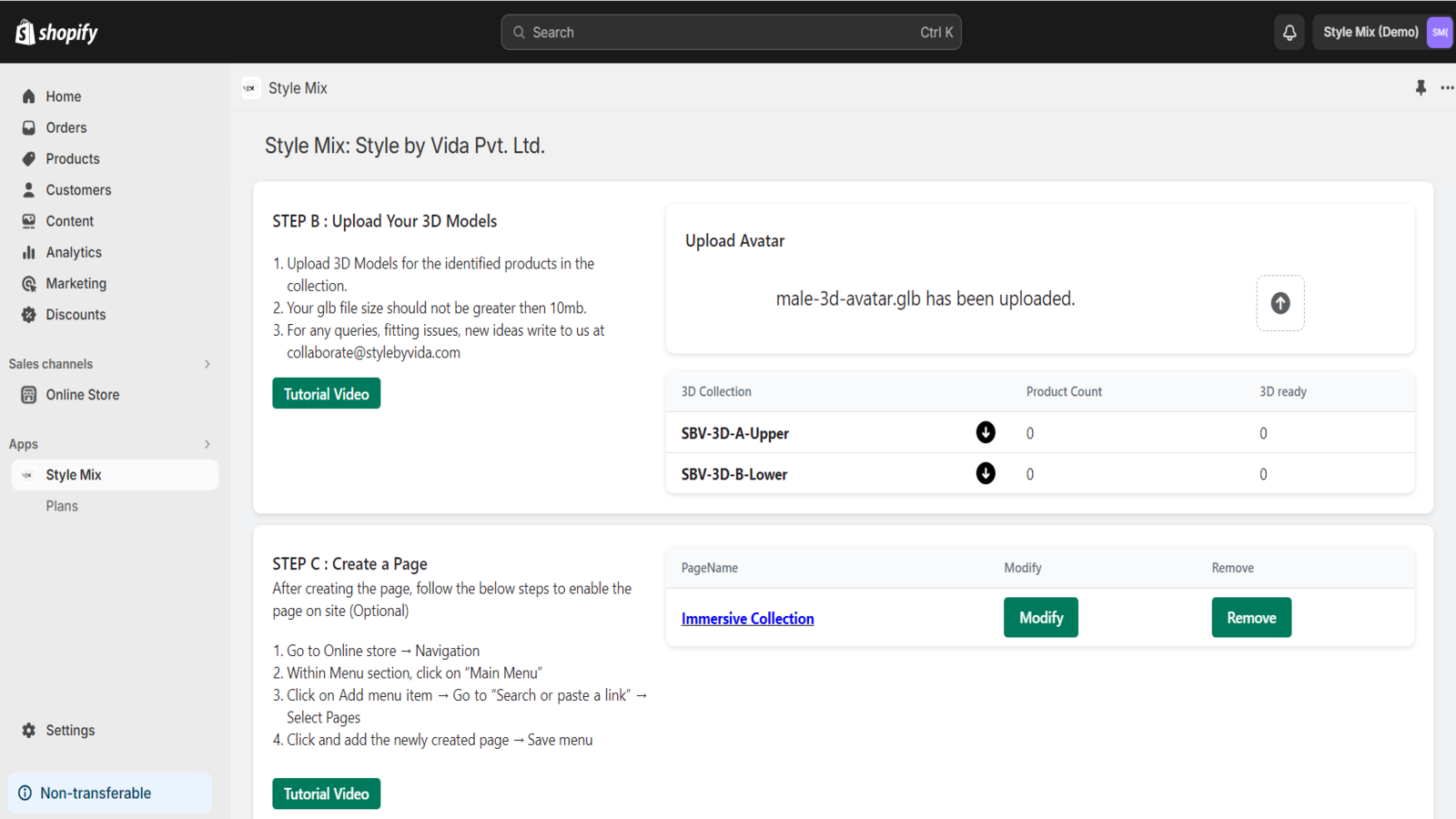Click the Products tag icon
The height and width of the screenshot is (819, 1456).
click(29, 158)
